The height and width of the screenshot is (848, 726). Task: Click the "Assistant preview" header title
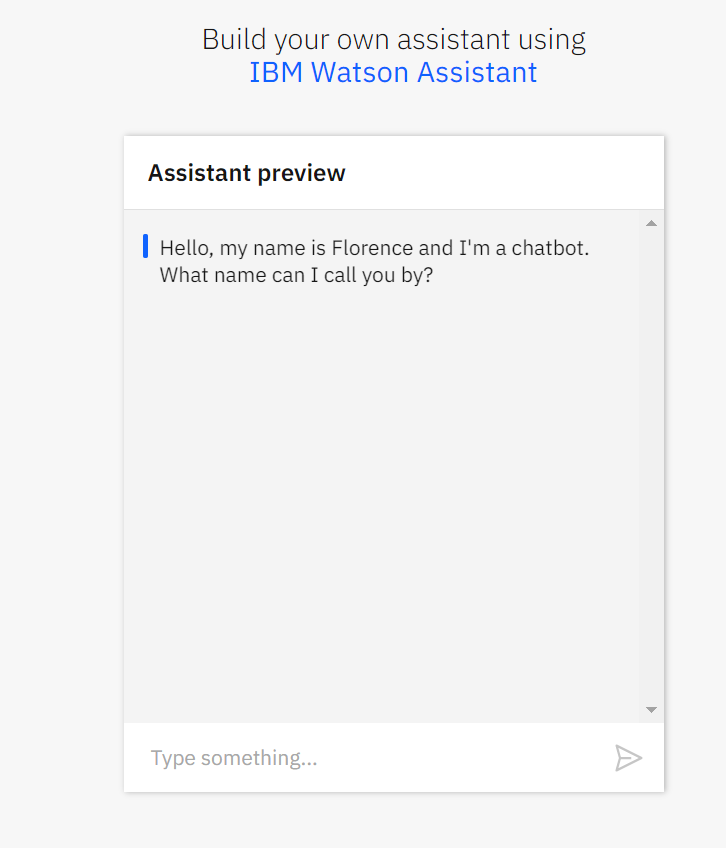click(x=246, y=173)
